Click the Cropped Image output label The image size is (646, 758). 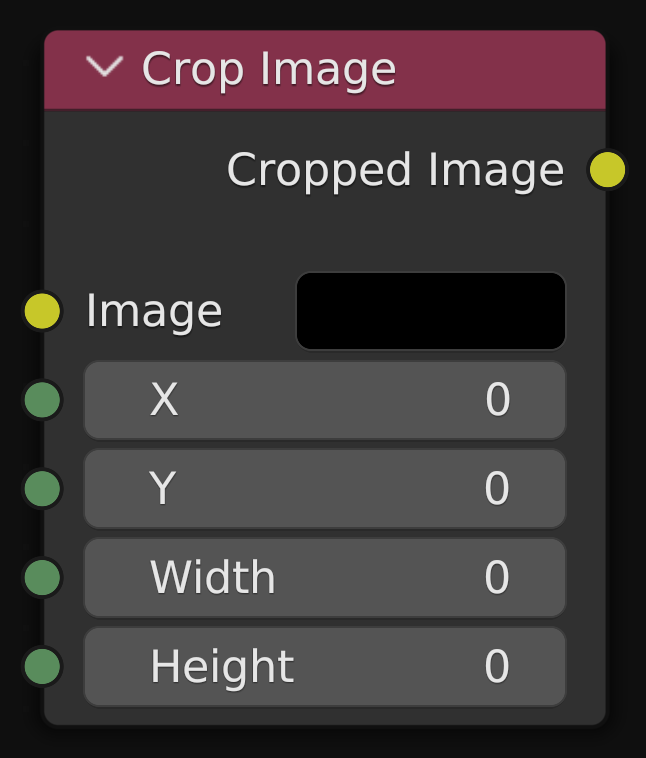click(395, 170)
